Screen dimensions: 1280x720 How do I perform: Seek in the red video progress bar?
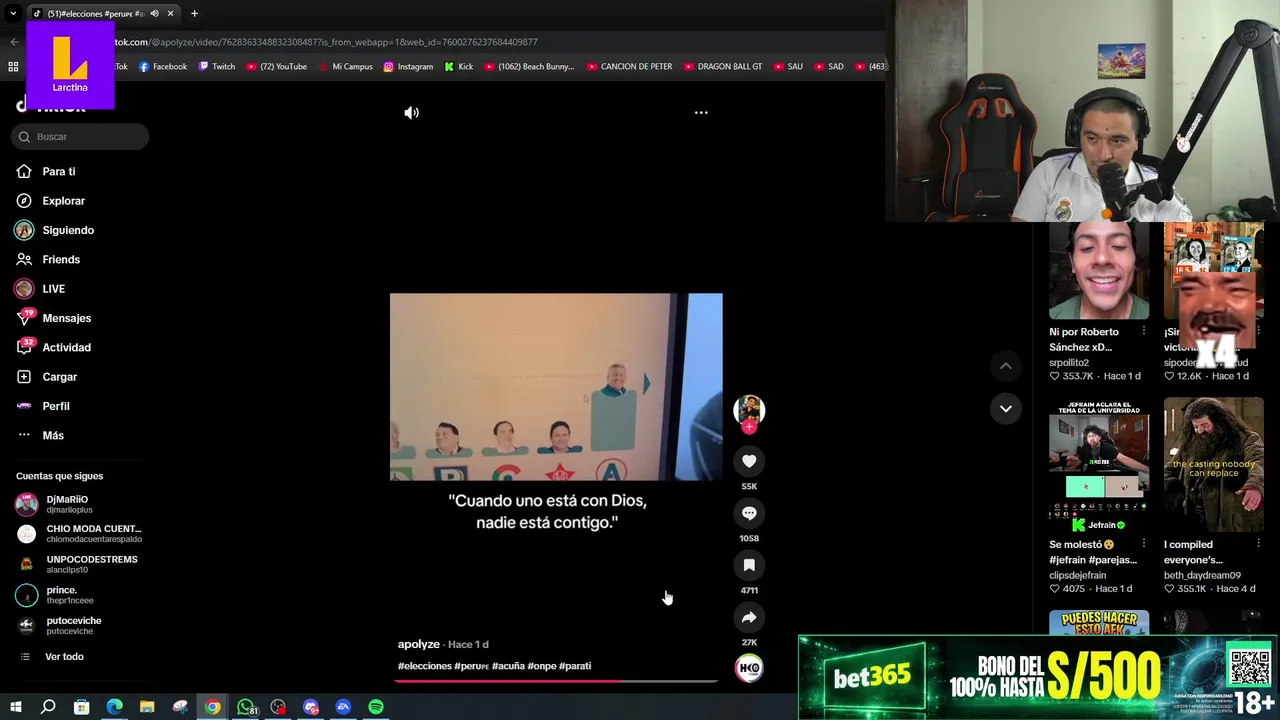pyautogui.click(x=556, y=681)
